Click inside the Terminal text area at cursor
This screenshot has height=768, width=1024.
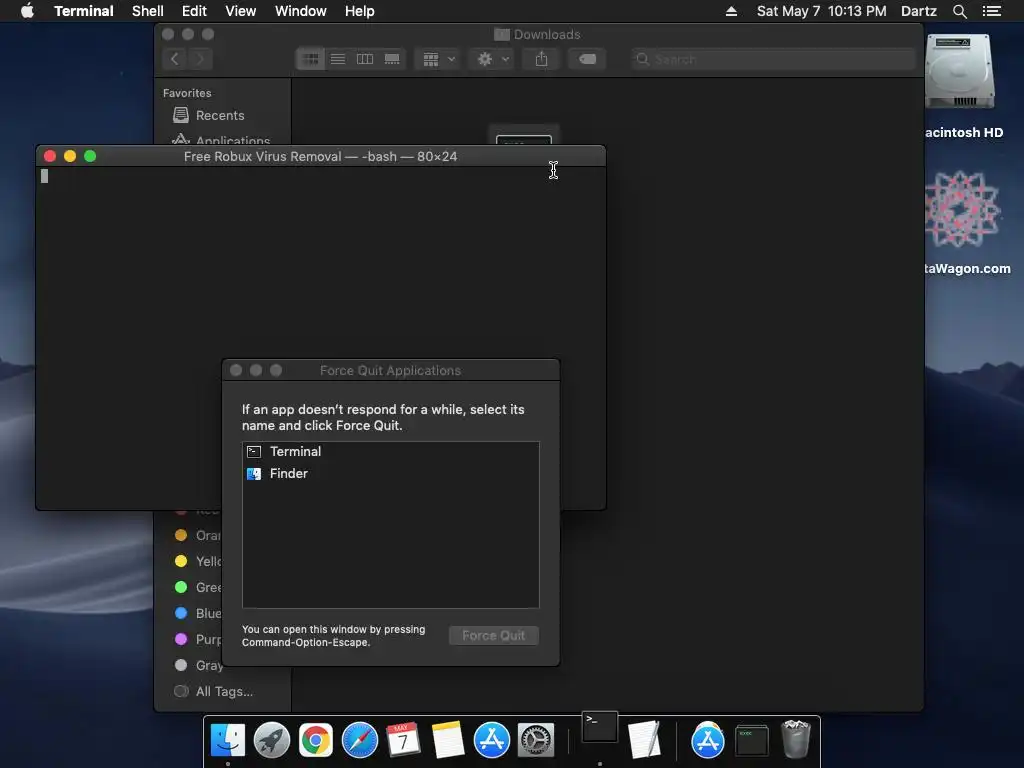pos(44,176)
